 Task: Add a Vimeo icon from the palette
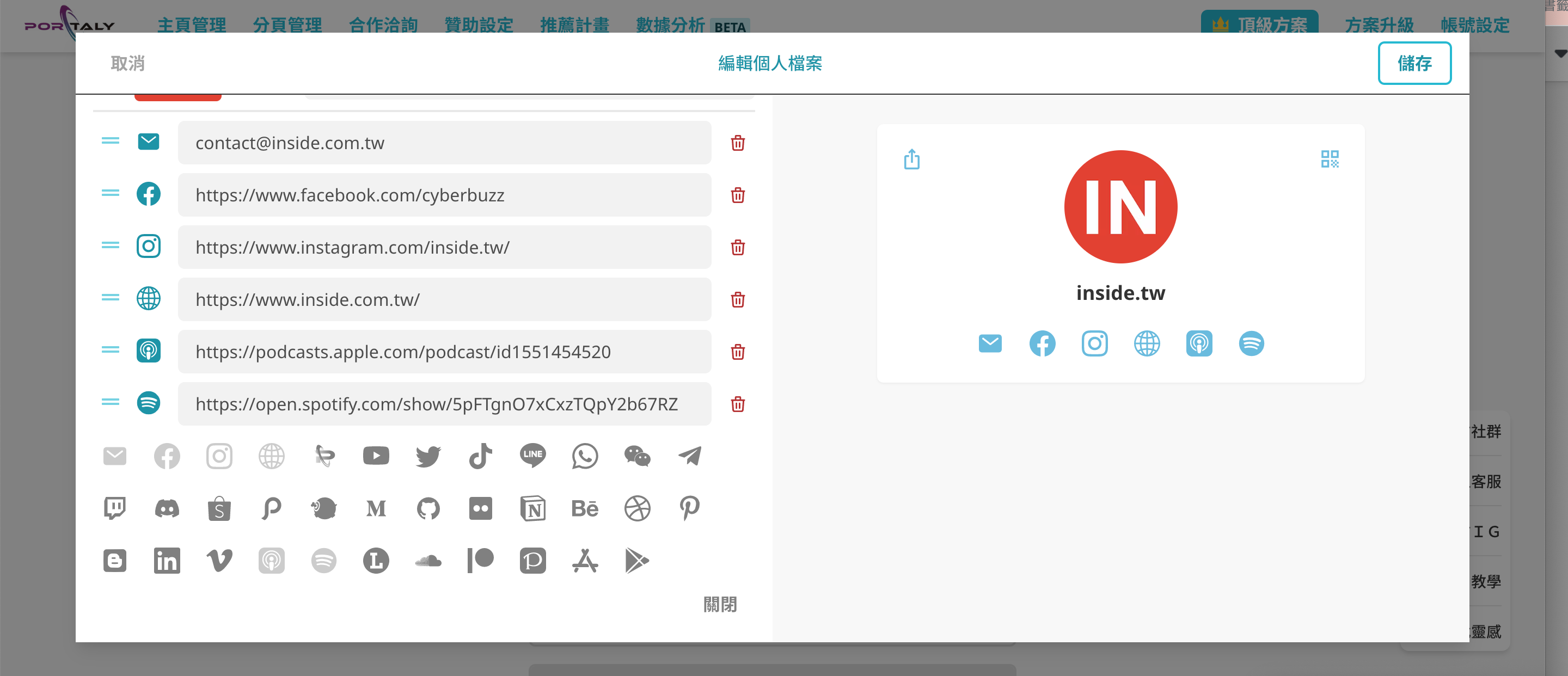click(219, 561)
